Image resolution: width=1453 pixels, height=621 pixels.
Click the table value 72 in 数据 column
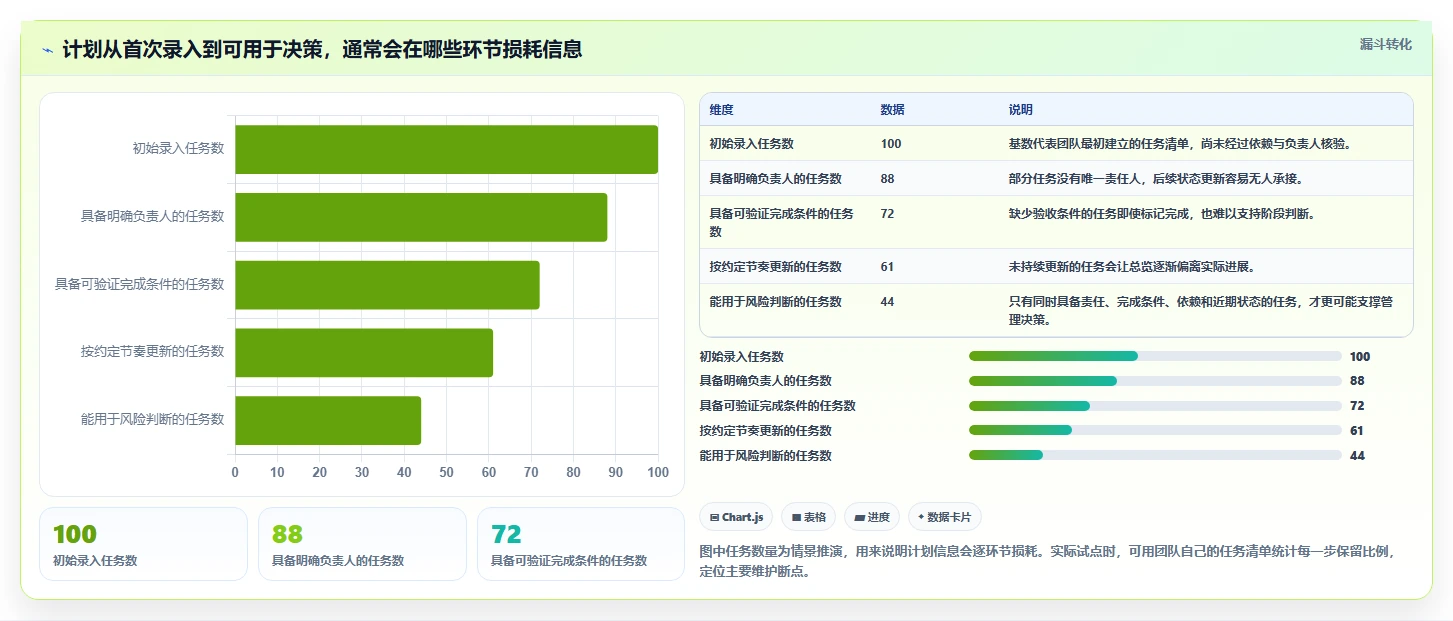[x=888, y=214]
